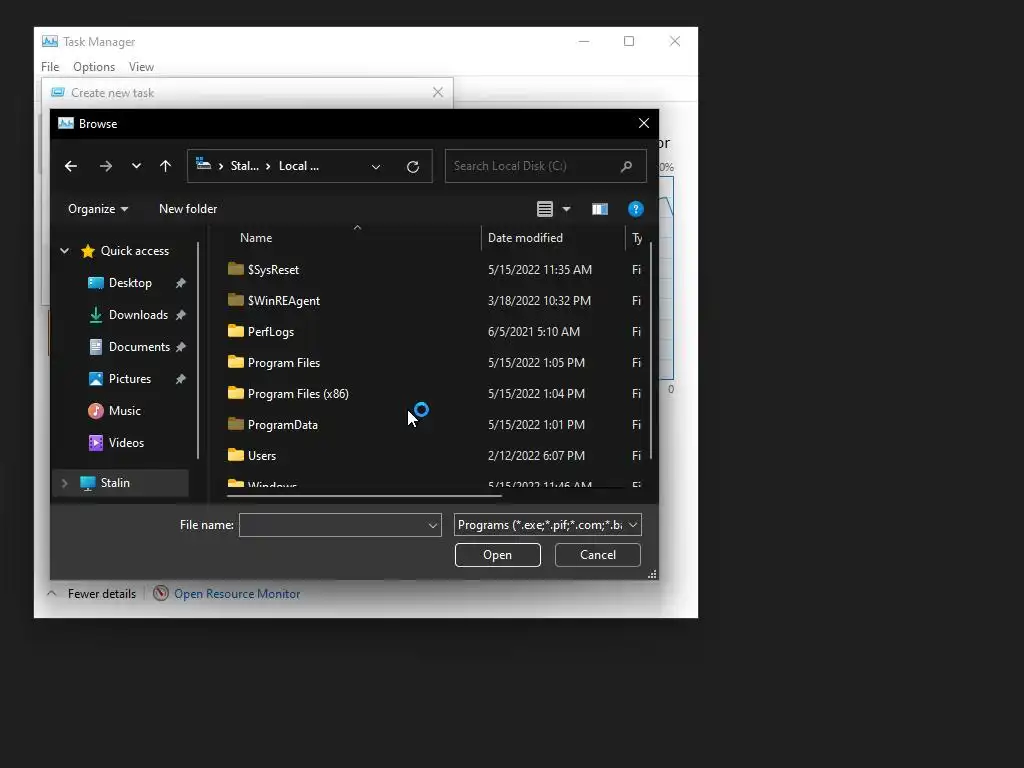The height and width of the screenshot is (768, 1024).
Task: Select the Users folder
Action: click(x=261, y=456)
